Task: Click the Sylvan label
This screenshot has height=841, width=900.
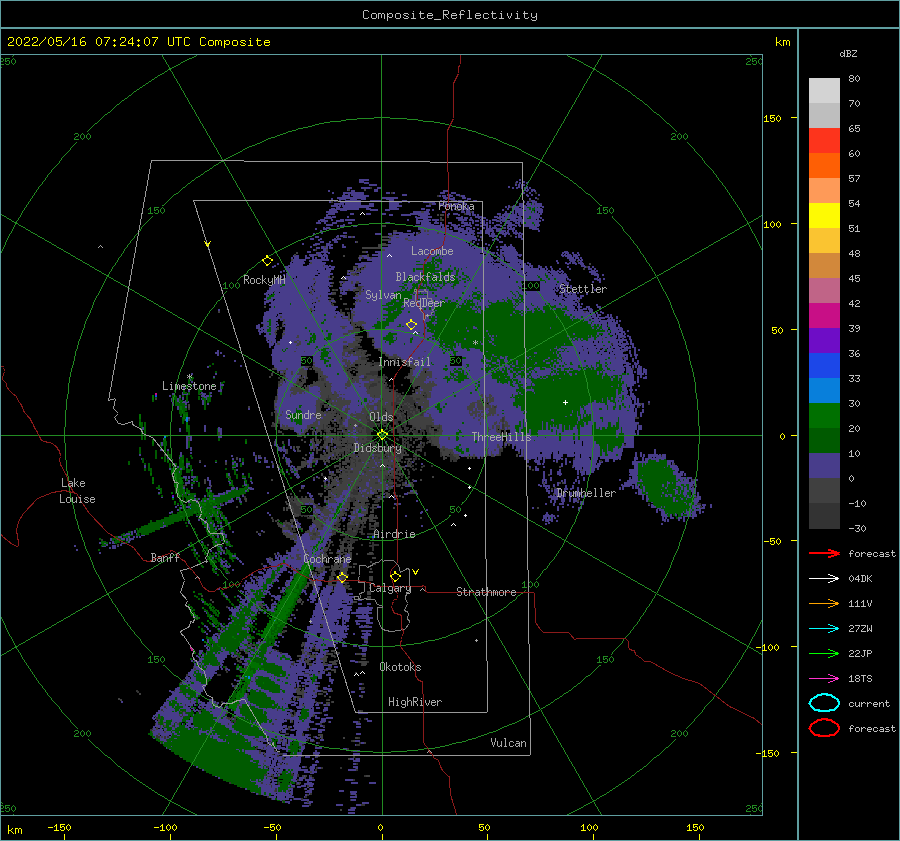Action: point(383,295)
